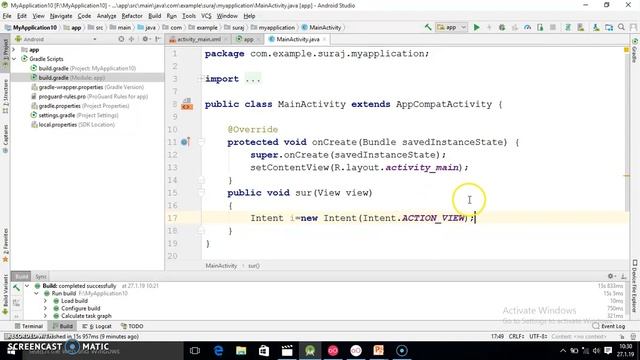640x360 pixels.
Task: Open Project Structure icon in toolbar
Action: (x=609, y=27)
